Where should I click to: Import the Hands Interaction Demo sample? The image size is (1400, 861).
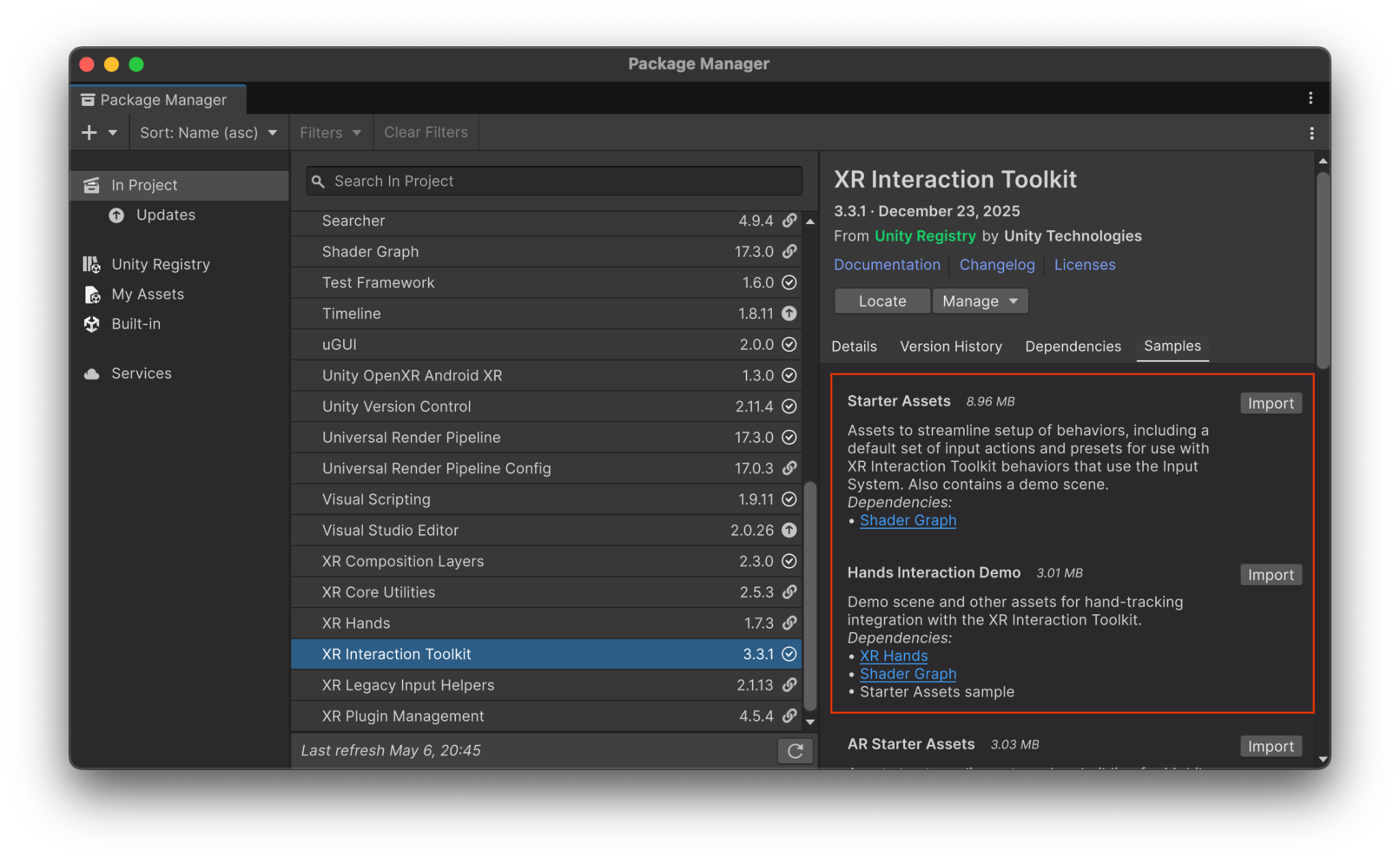coord(1271,575)
